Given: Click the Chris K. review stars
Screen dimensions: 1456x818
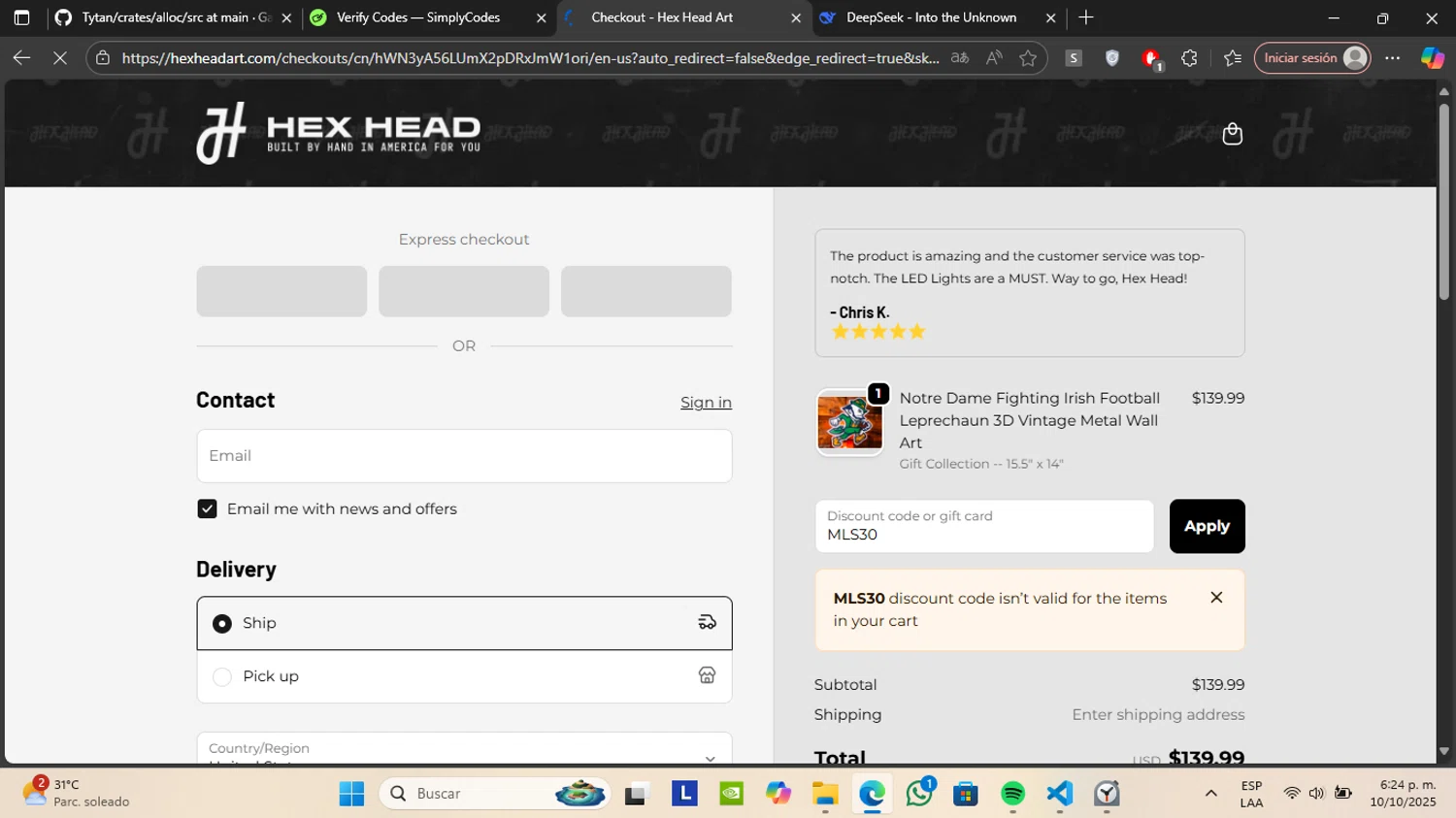Looking at the screenshot, I should tap(878, 332).
